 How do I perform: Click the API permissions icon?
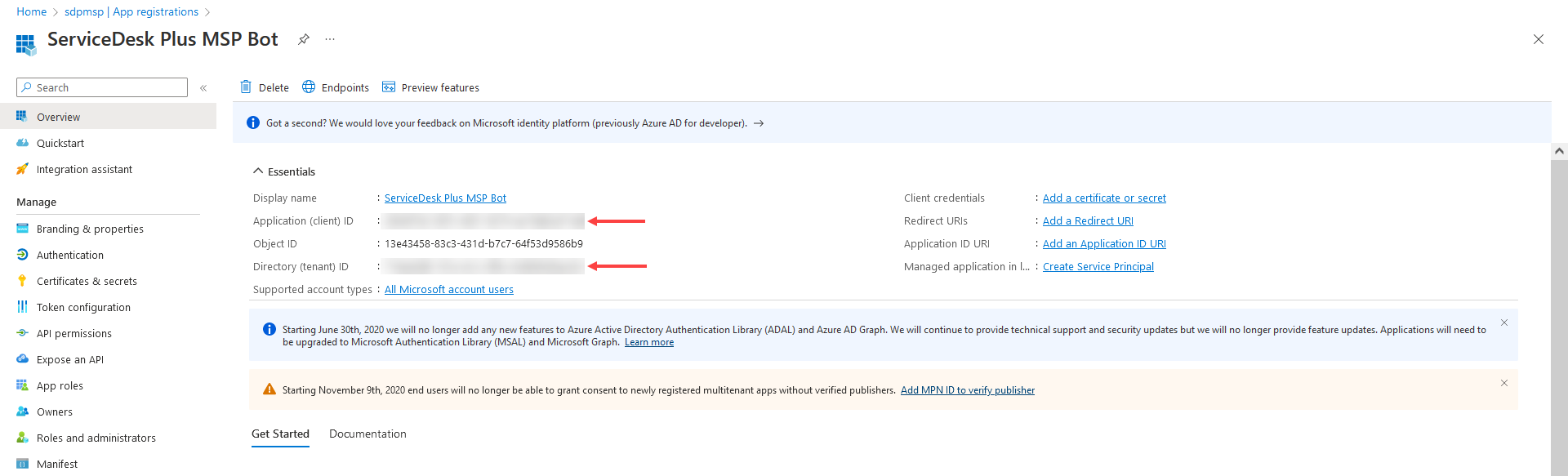(22, 333)
